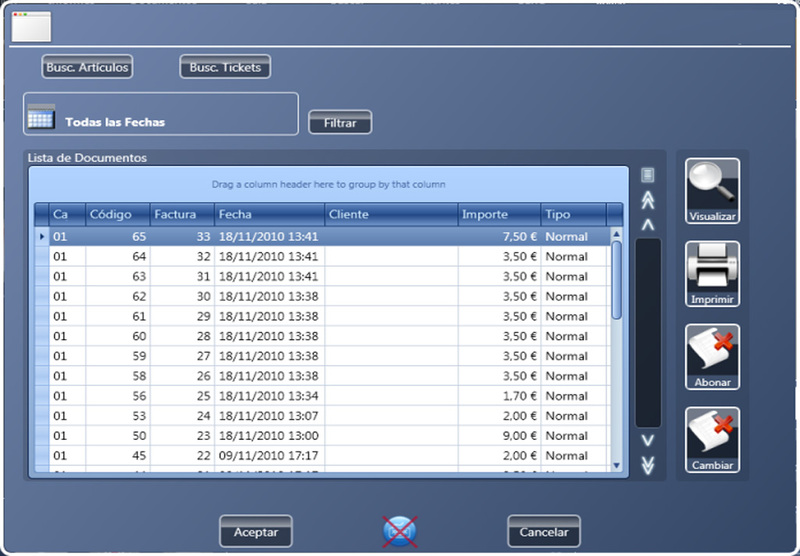This screenshot has width=800, height=556.
Task: Click the dark vertical slider track beside table
Action: point(648,333)
